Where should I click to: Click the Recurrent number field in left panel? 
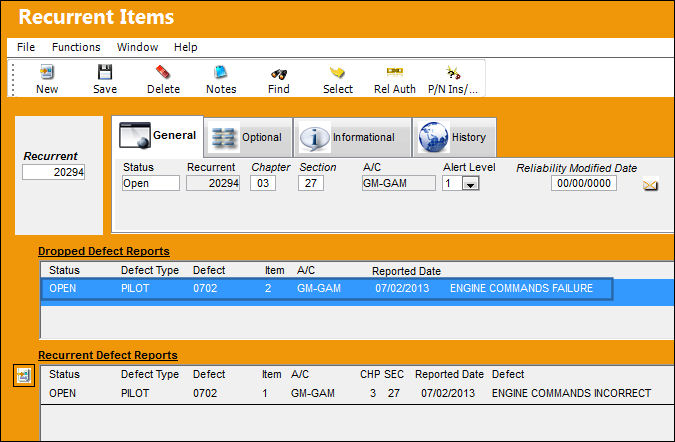[53, 172]
